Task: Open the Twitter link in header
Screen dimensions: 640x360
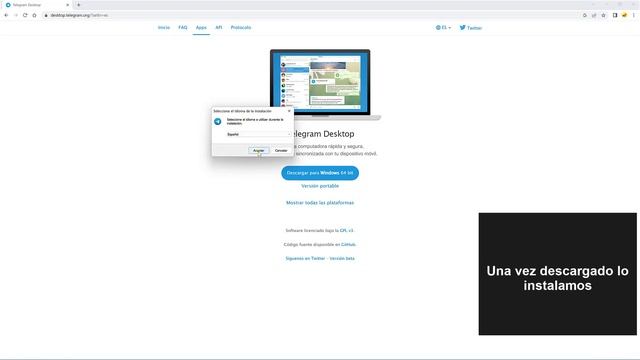Action: (471, 28)
